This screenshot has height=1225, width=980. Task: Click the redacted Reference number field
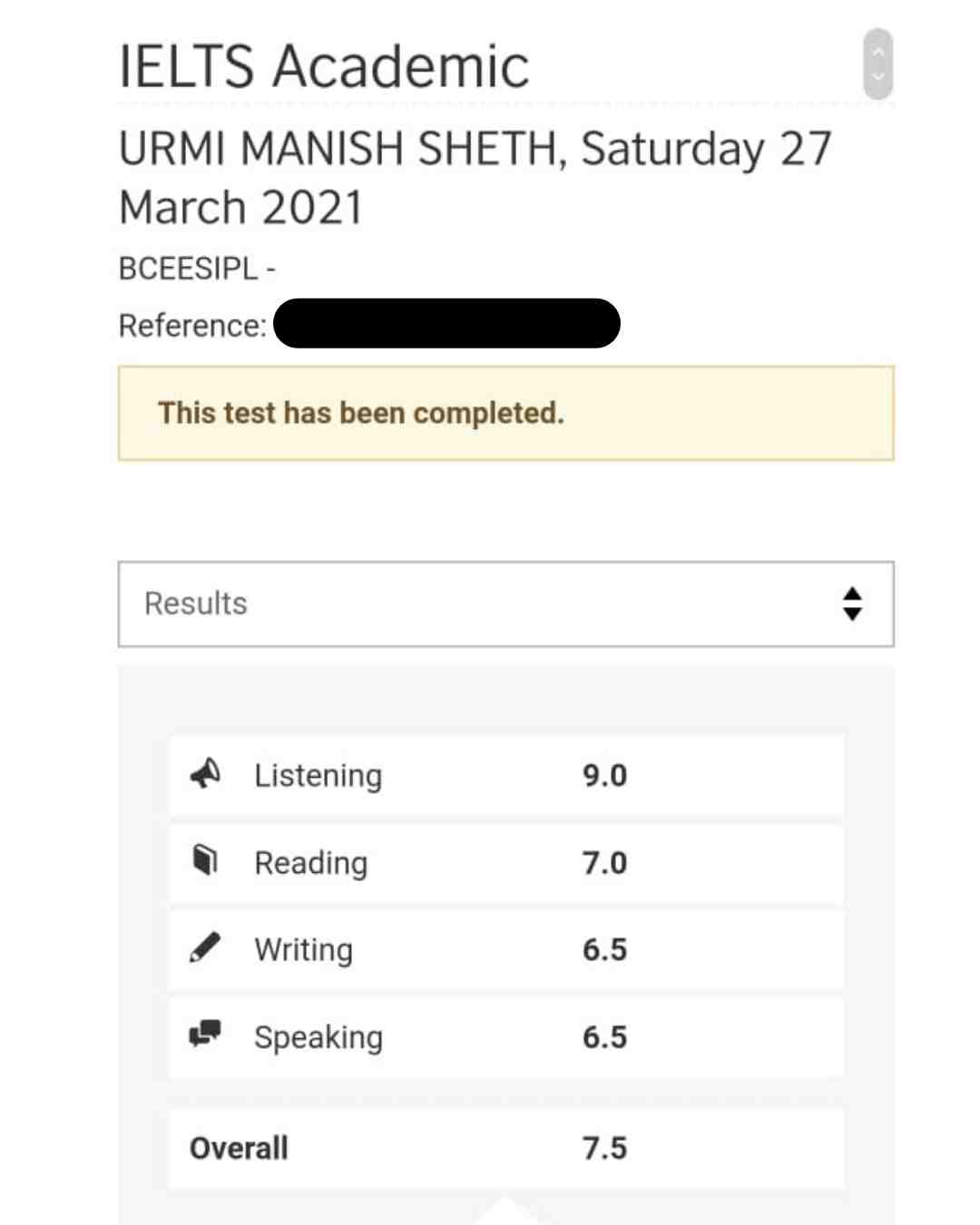(446, 323)
